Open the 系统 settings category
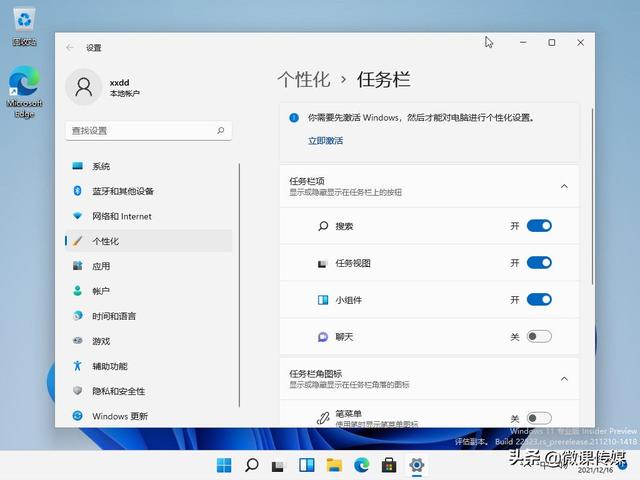 pos(149,166)
